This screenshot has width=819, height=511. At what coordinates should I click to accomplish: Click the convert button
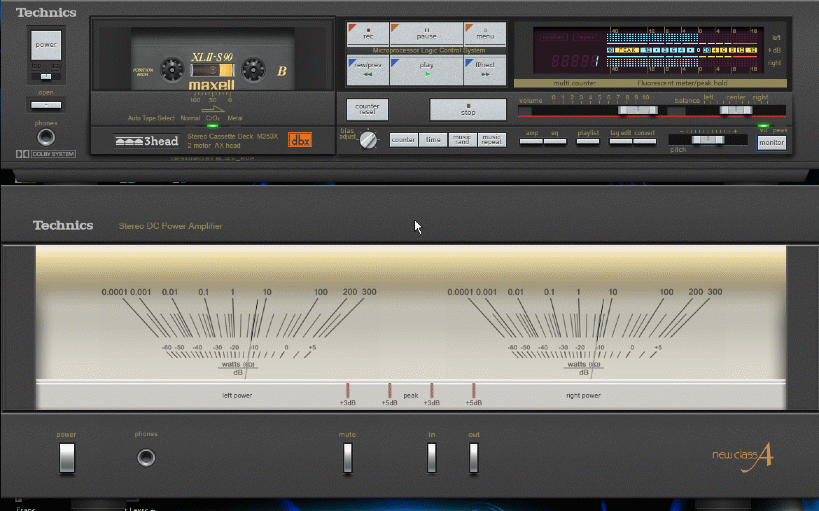645,141
